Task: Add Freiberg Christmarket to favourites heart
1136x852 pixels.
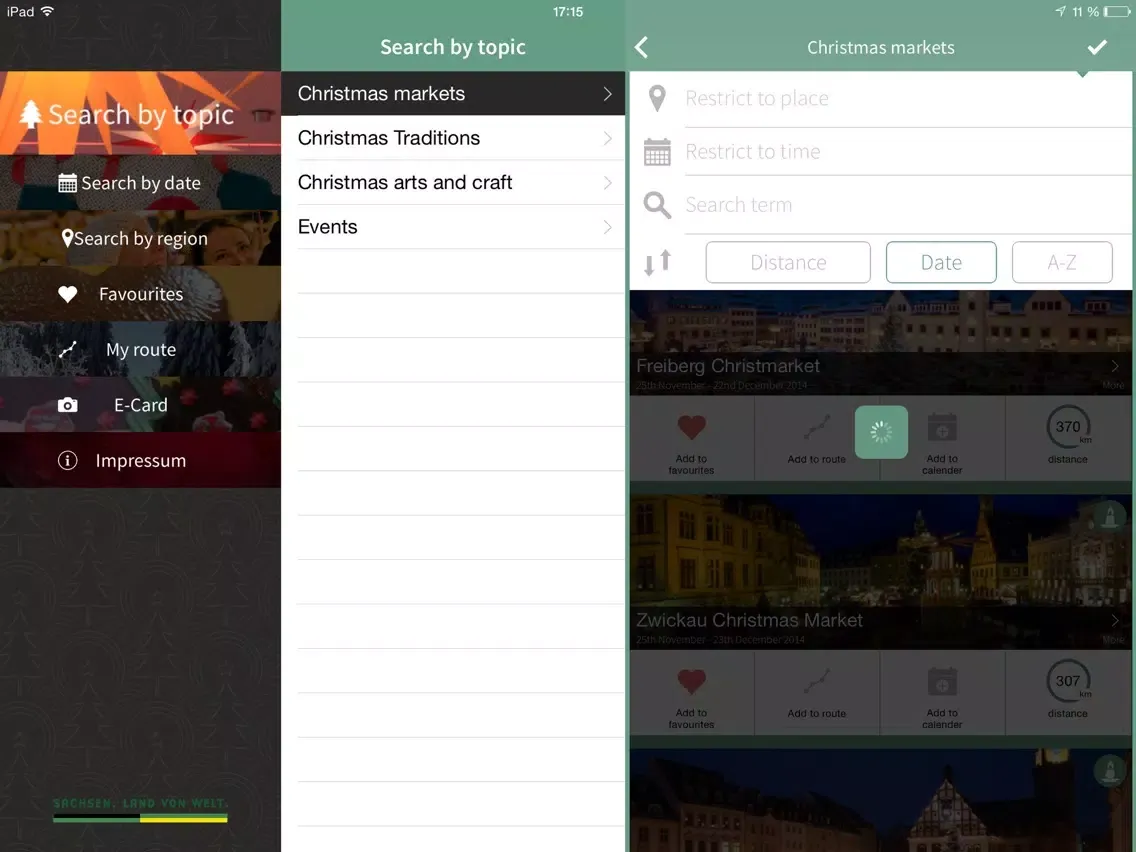Action: coord(691,427)
